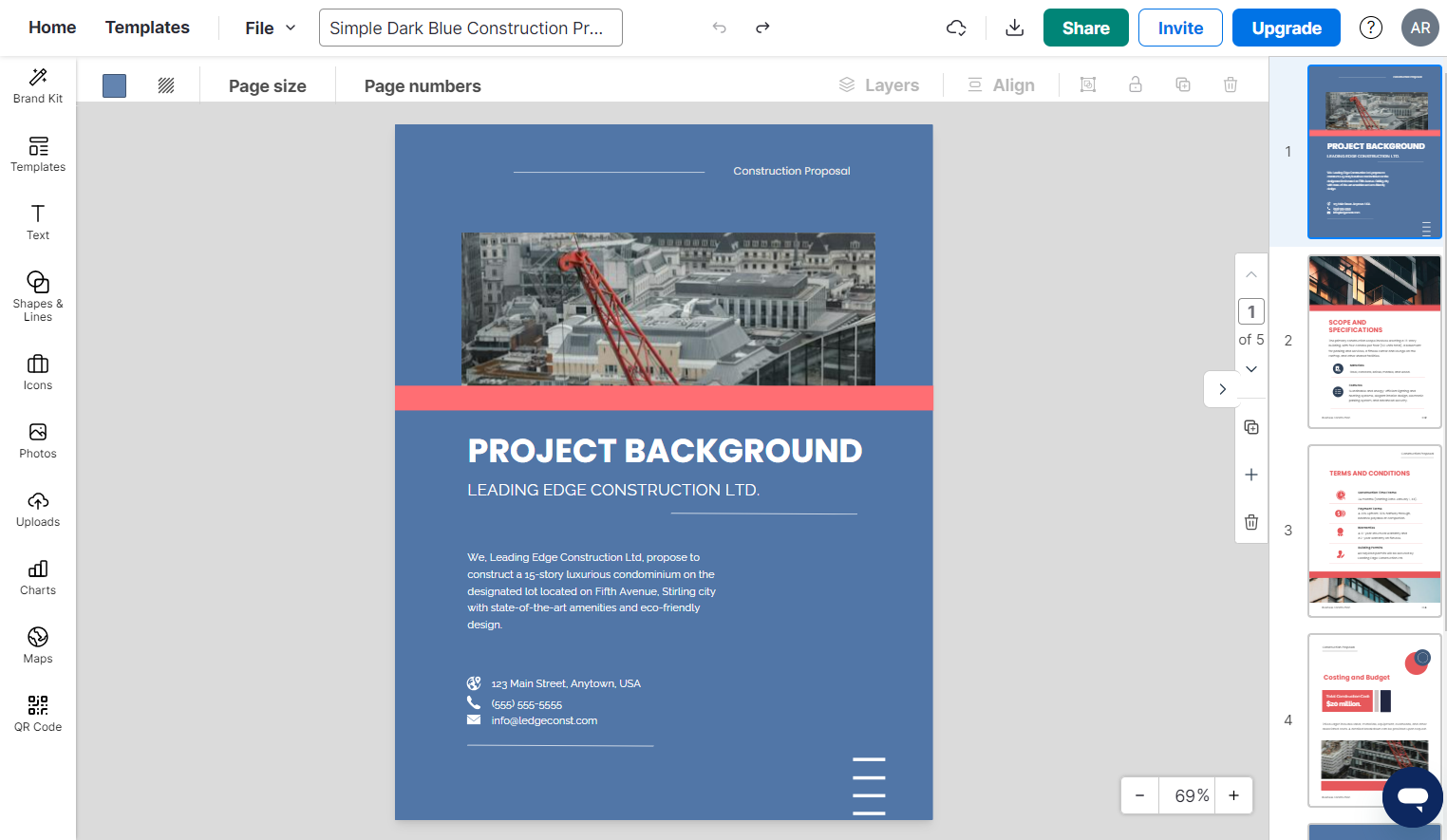
Task: Go to the next page using the down chevron
Action: 1251,369
